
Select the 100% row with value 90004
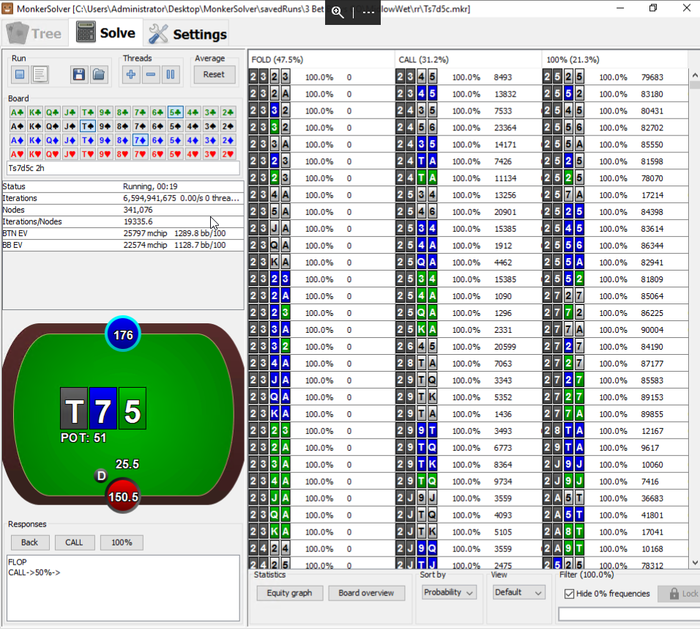(x=615, y=329)
